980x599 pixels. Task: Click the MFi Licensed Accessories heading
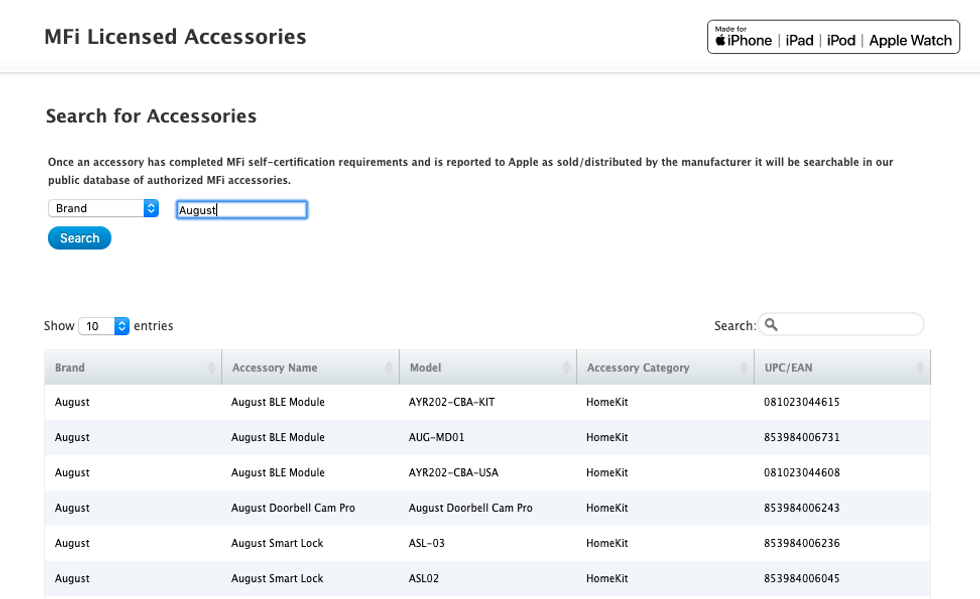click(x=175, y=36)
